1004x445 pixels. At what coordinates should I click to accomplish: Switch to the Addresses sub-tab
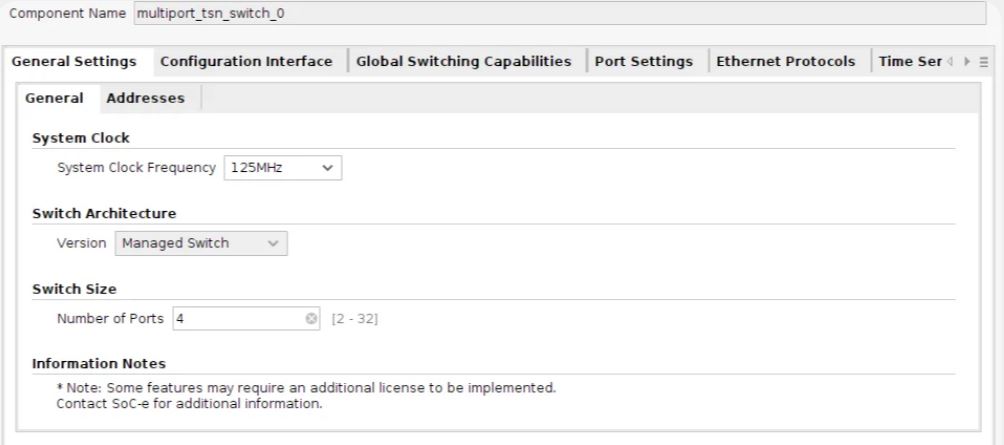(x=145, y=98)
